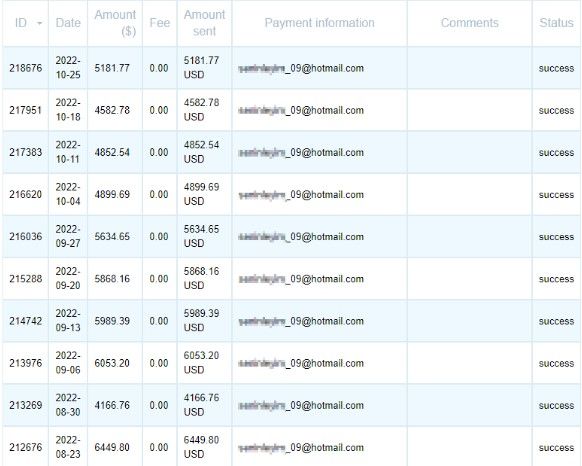Select the Amount ($) column header
Screen dimensions: 582x466
tap(115, 23)
